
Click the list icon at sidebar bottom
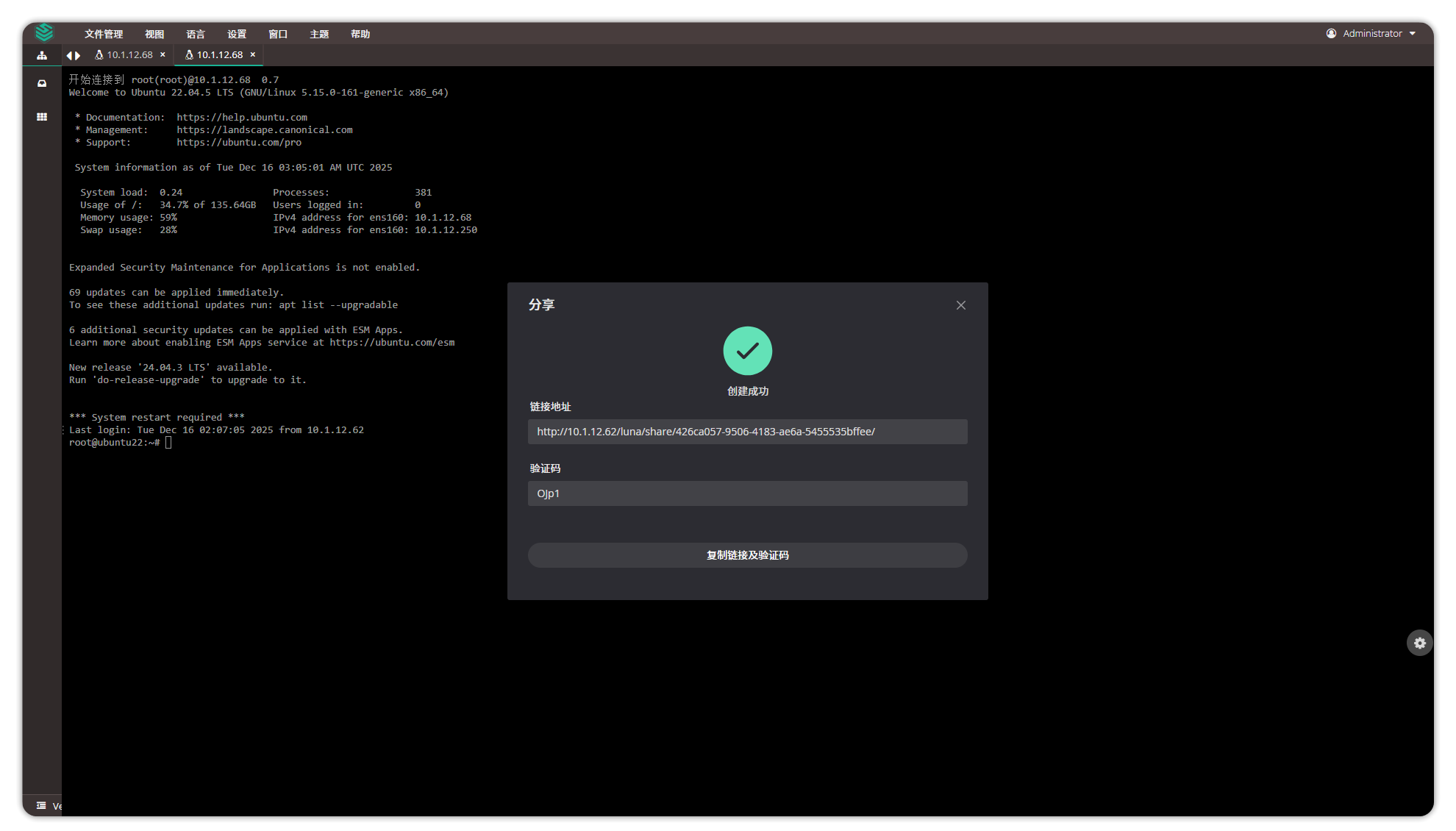[x=41, y=805]
